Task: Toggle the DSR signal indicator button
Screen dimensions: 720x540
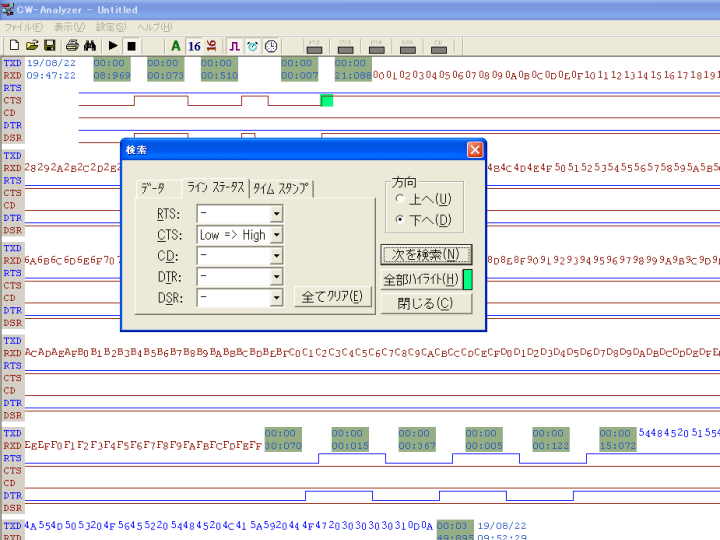Action: click(408, 47)
